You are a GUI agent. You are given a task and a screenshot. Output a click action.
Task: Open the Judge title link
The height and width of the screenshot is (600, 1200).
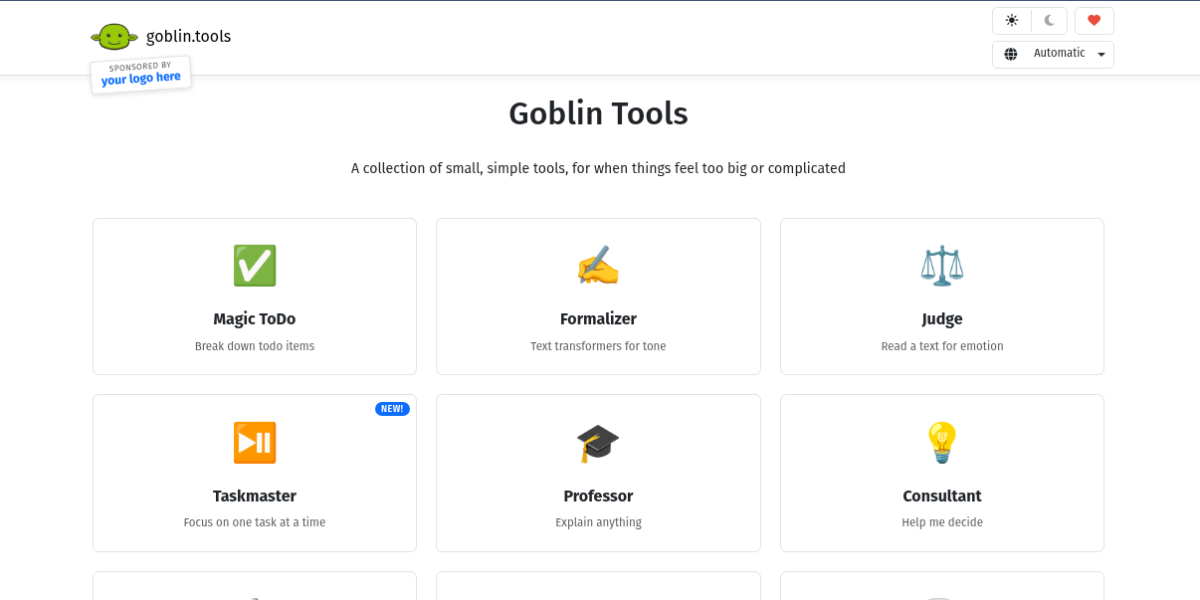[x=942, y=319]
